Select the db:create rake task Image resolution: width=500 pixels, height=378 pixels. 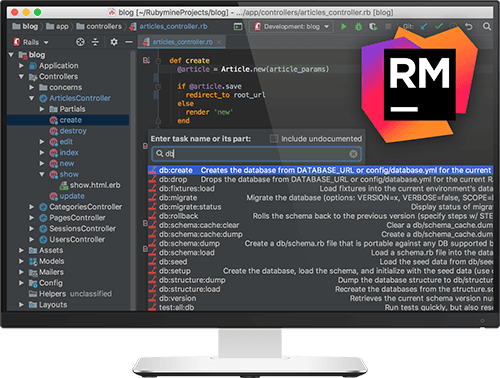(x=320, y=170)
